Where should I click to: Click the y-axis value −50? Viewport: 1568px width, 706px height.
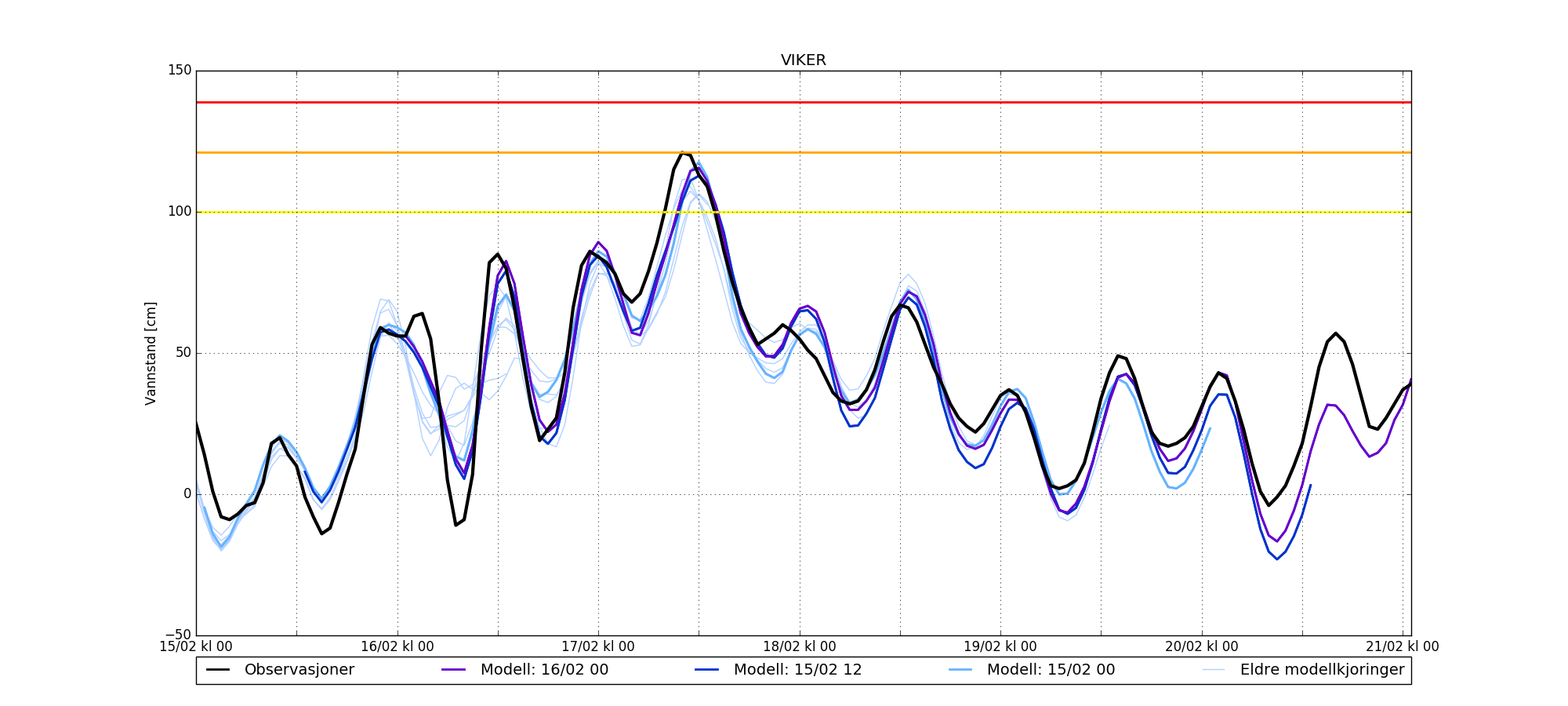click(x=179, y=635)
